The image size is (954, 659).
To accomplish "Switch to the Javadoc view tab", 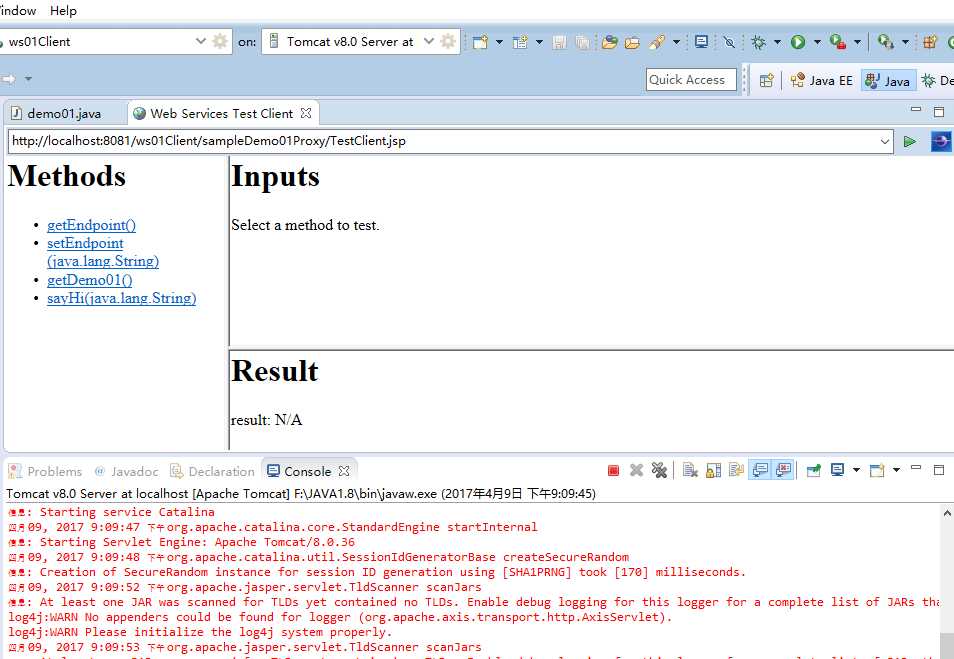I will [x=127, y=471].
